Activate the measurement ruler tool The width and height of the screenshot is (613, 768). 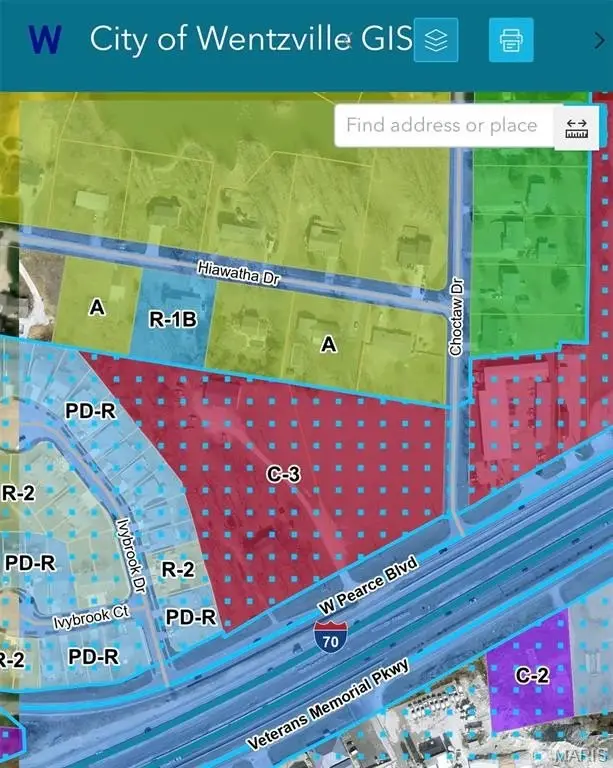(576, 129)
